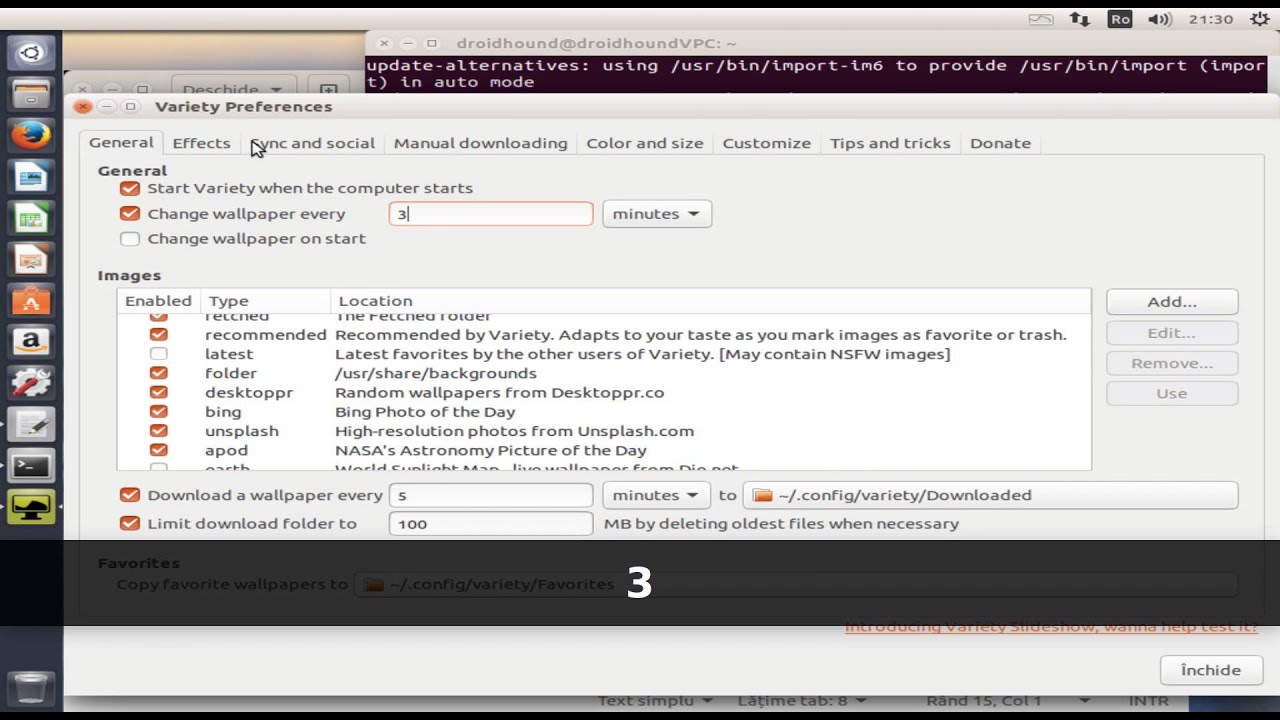The height and width of the screenshot is (720, 1280).
Task: Switch to the Color and size tab
Action: (645, 143)
